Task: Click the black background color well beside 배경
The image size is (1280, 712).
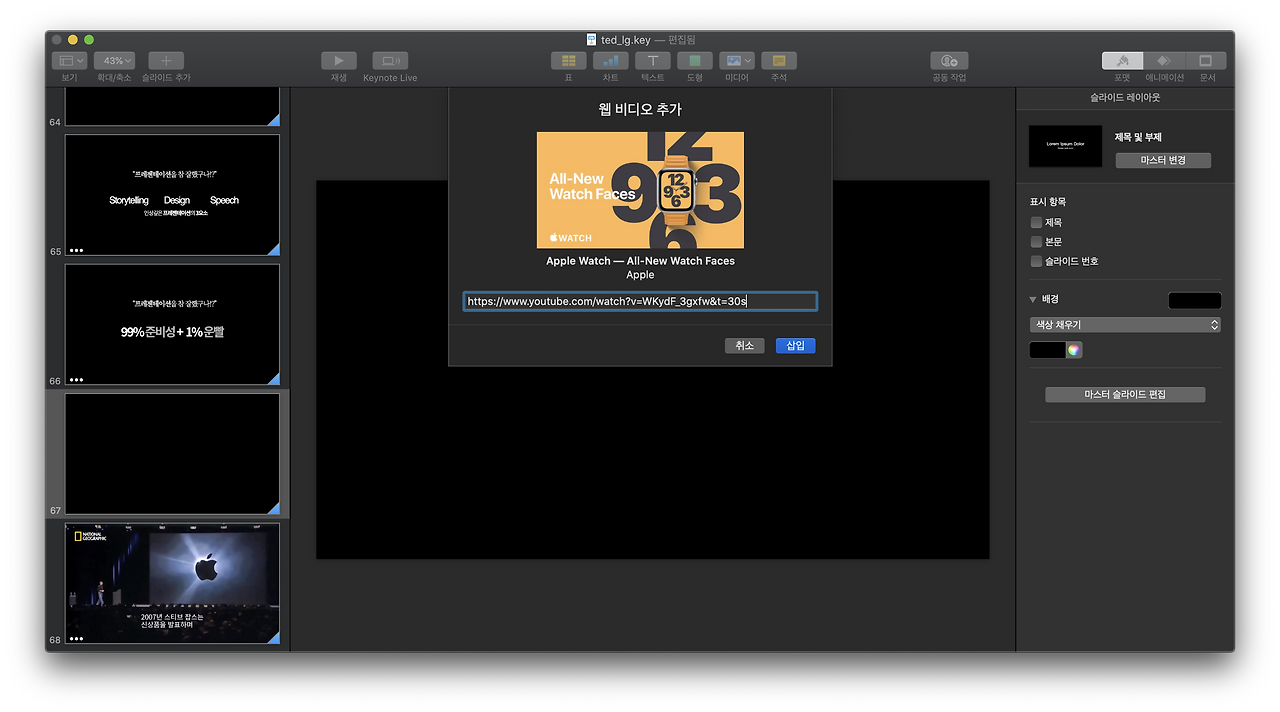Action: 1195,300
